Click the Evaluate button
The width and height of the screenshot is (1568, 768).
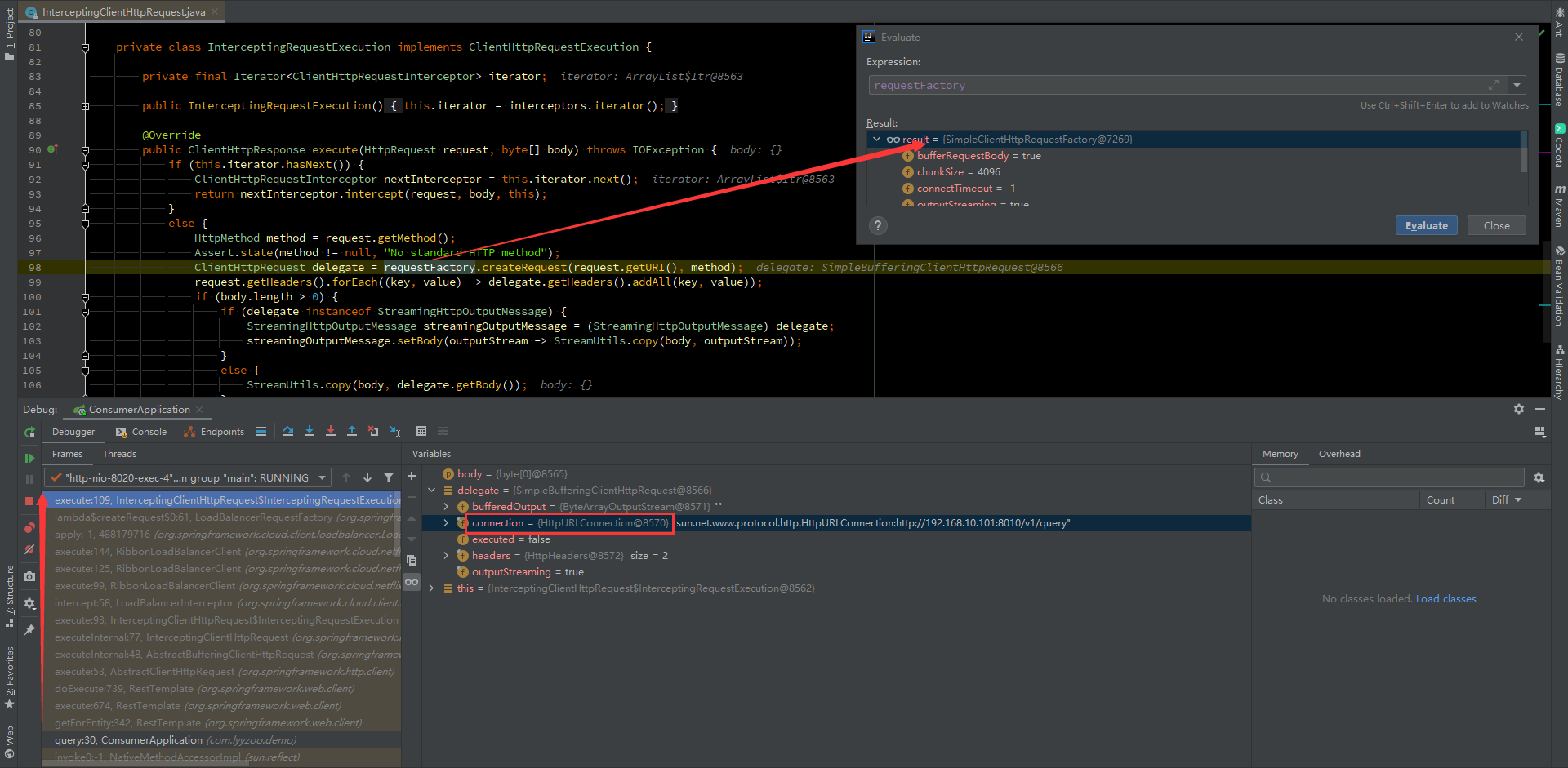coord(1426,225)
